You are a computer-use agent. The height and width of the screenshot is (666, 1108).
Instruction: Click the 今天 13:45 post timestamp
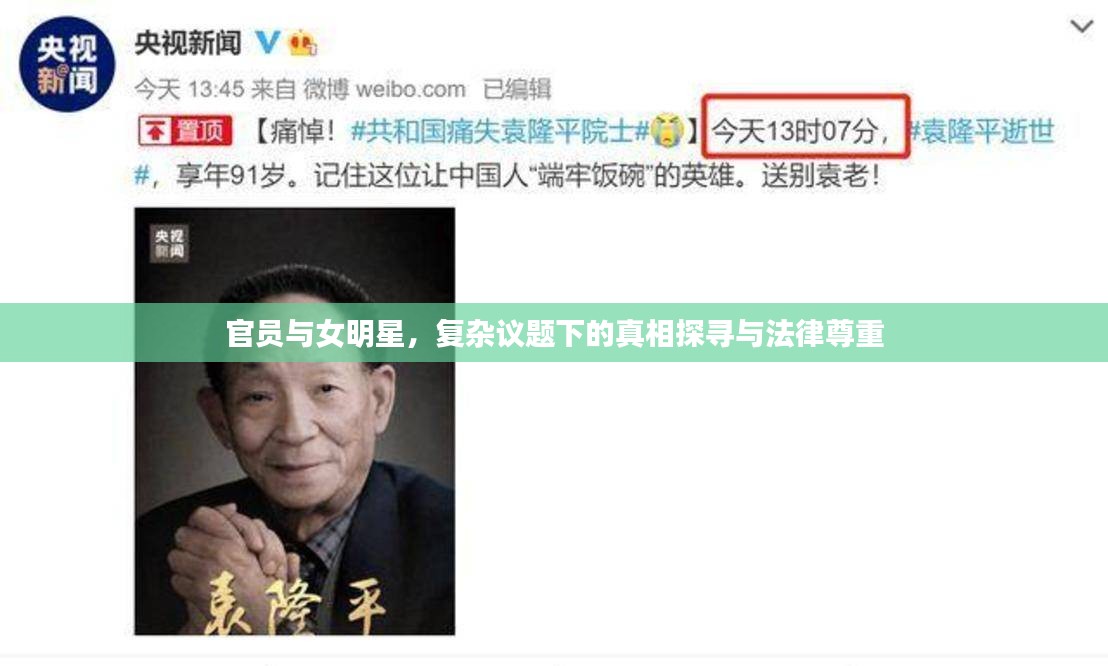tap(189, 89)
